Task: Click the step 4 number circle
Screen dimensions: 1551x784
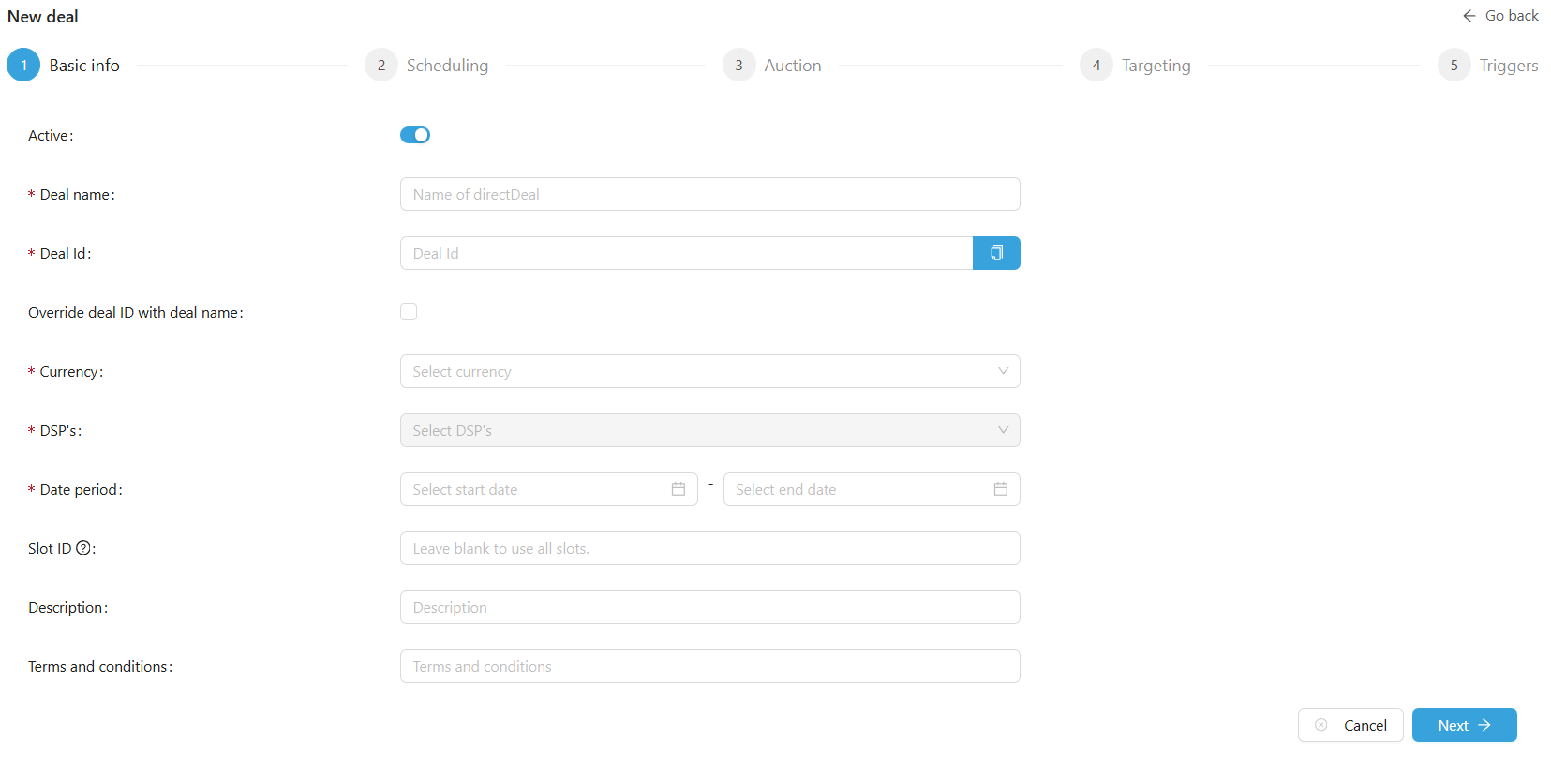Action: pyautogui.click(x=1096, y=65)
